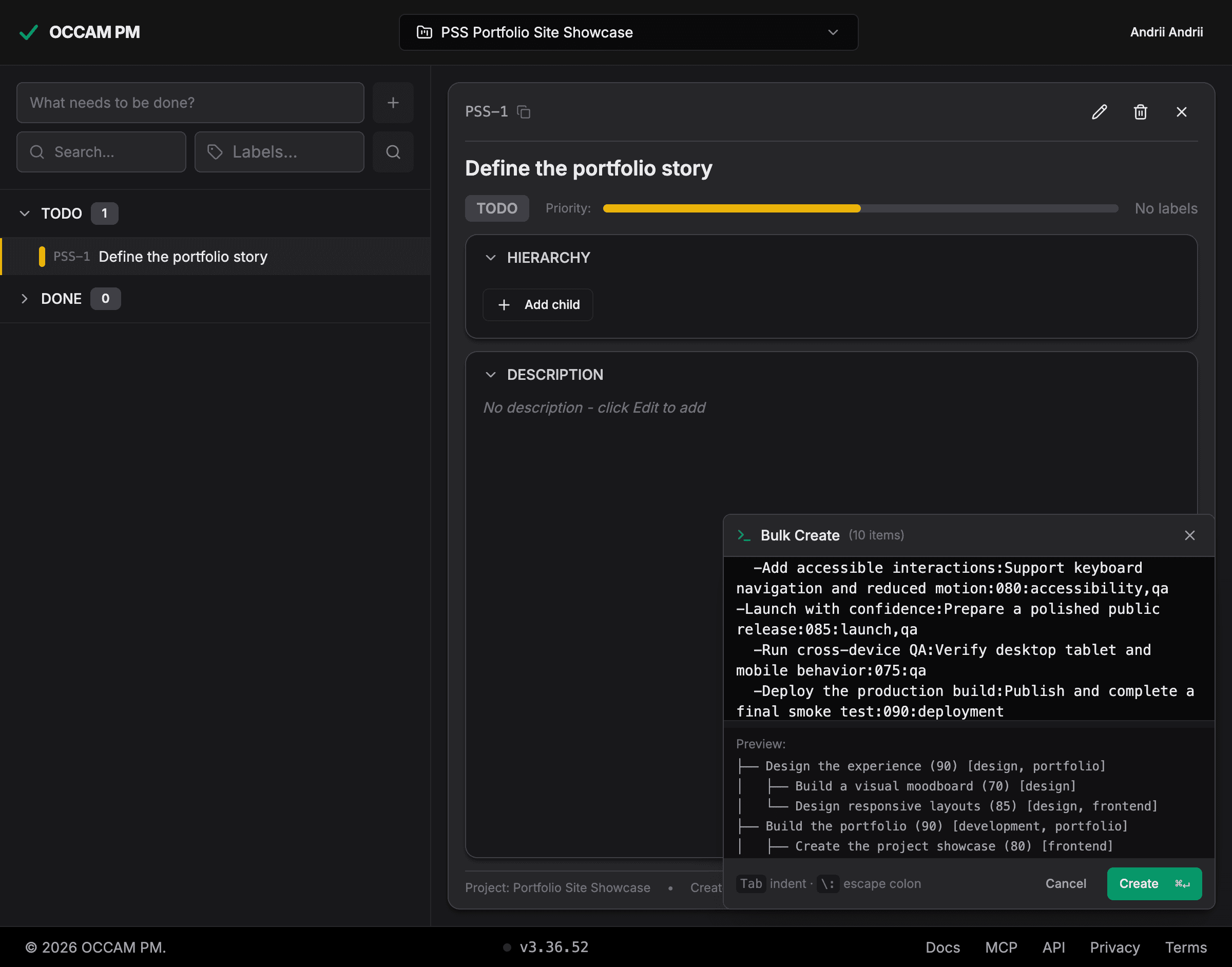Screen dimensions: 1232x967
Task: Click the 'No labels' text
Action: pos(1166,208)
